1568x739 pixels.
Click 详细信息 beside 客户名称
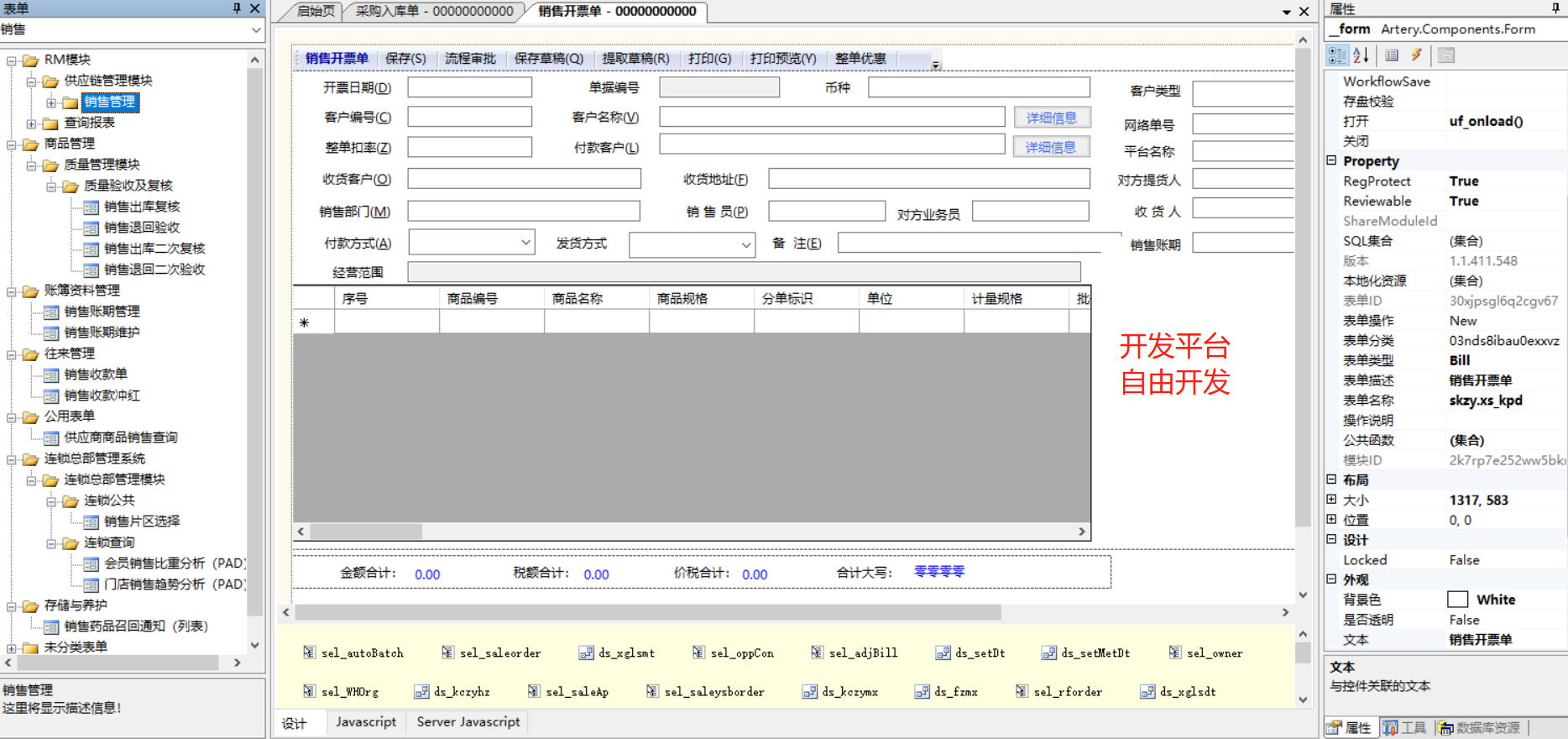(x=1052, y=118)
